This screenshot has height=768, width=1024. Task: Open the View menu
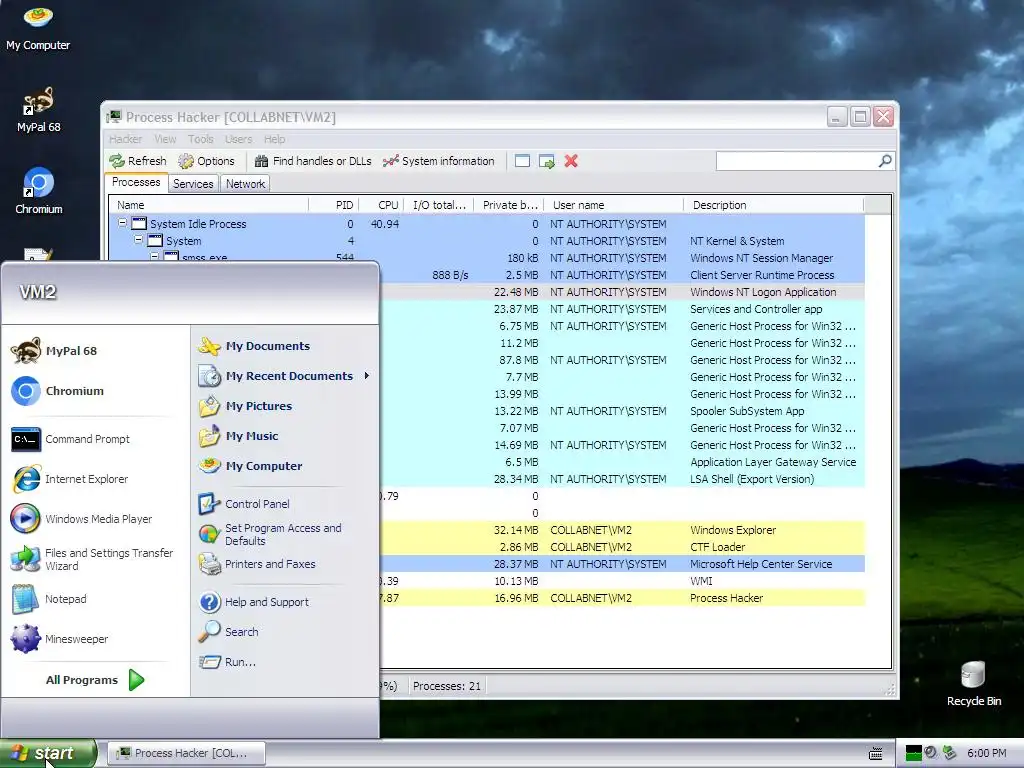click(165, 139)
